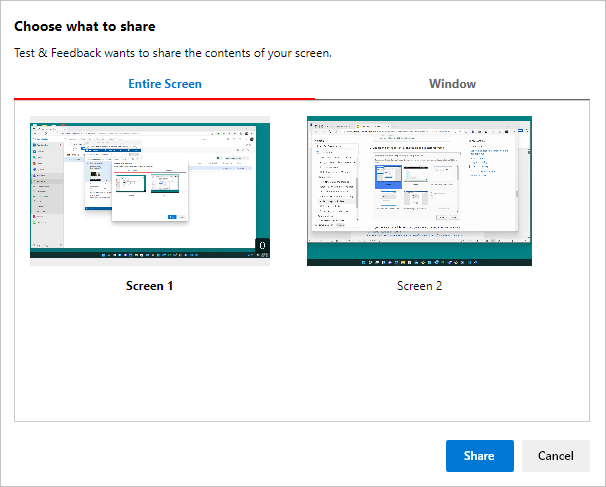Screen dimensions: 606x487
Task: Choose the Screen 2 preview thumbnail
Action: point(419,191)
